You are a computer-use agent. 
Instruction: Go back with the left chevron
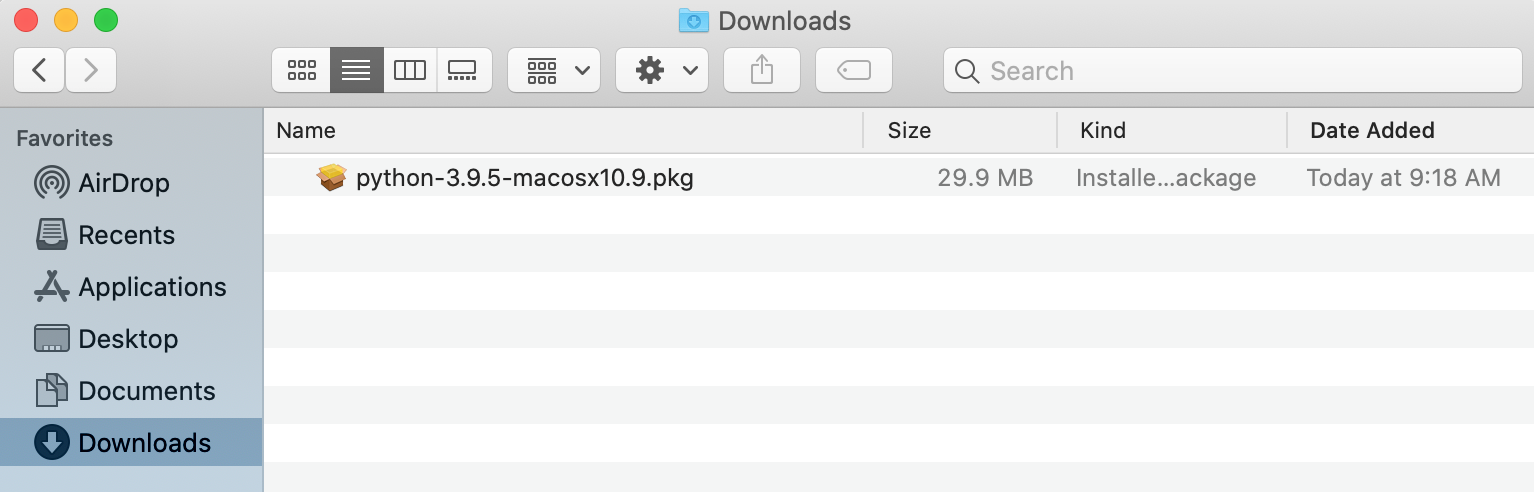point(39,70)
